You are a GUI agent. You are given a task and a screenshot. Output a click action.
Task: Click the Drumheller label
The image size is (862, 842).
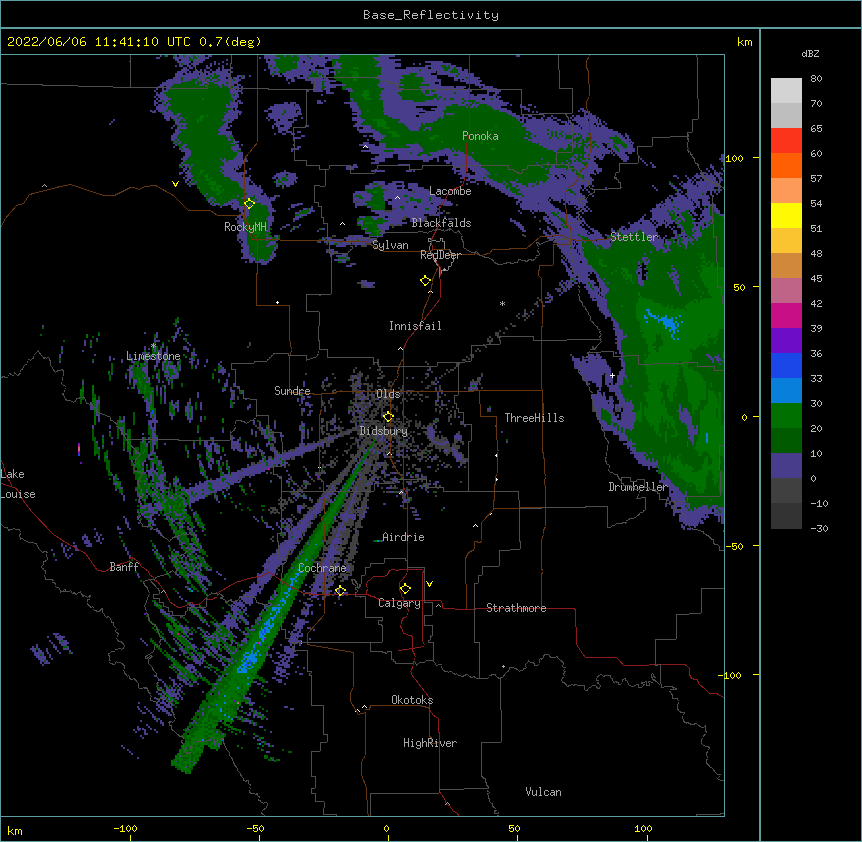click(x=638, y=487)
